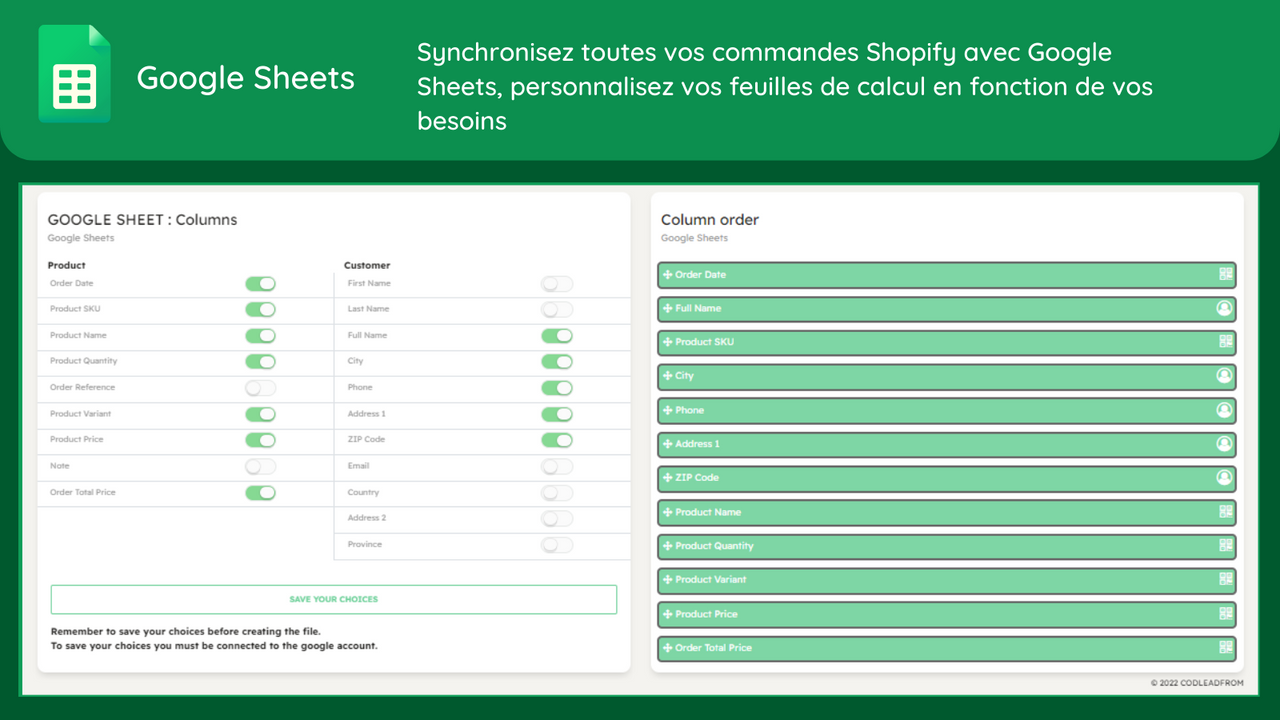The height and width of the screenshot is (720, 1280).
Task: Turn off the Address 1 toggle
Action: coord(557,414)
